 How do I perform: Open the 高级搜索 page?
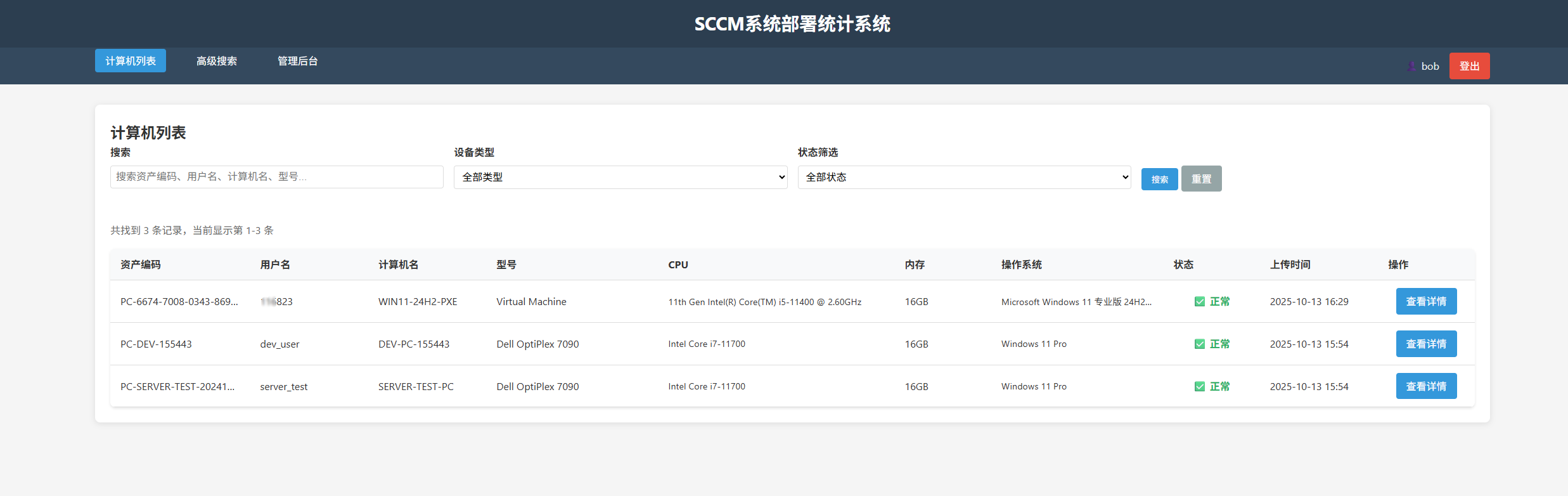(217, 61)
